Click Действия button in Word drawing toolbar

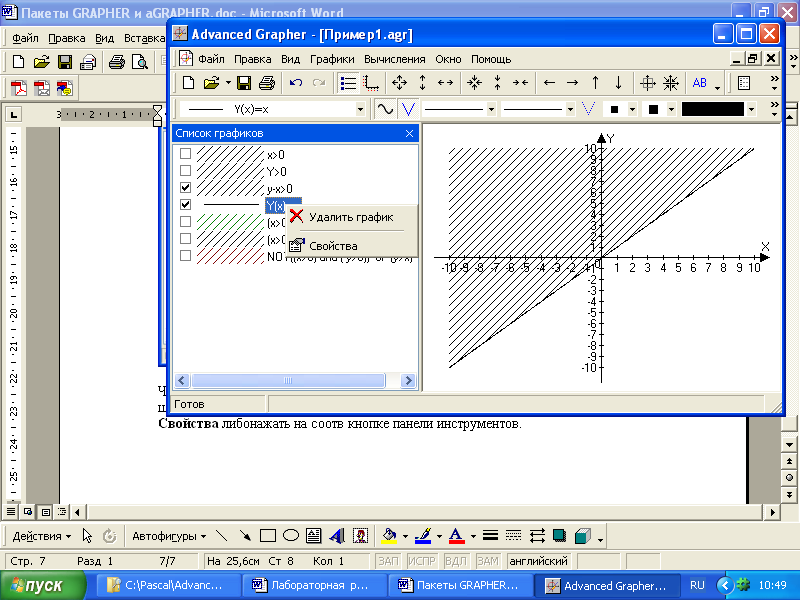pos(41,536)
